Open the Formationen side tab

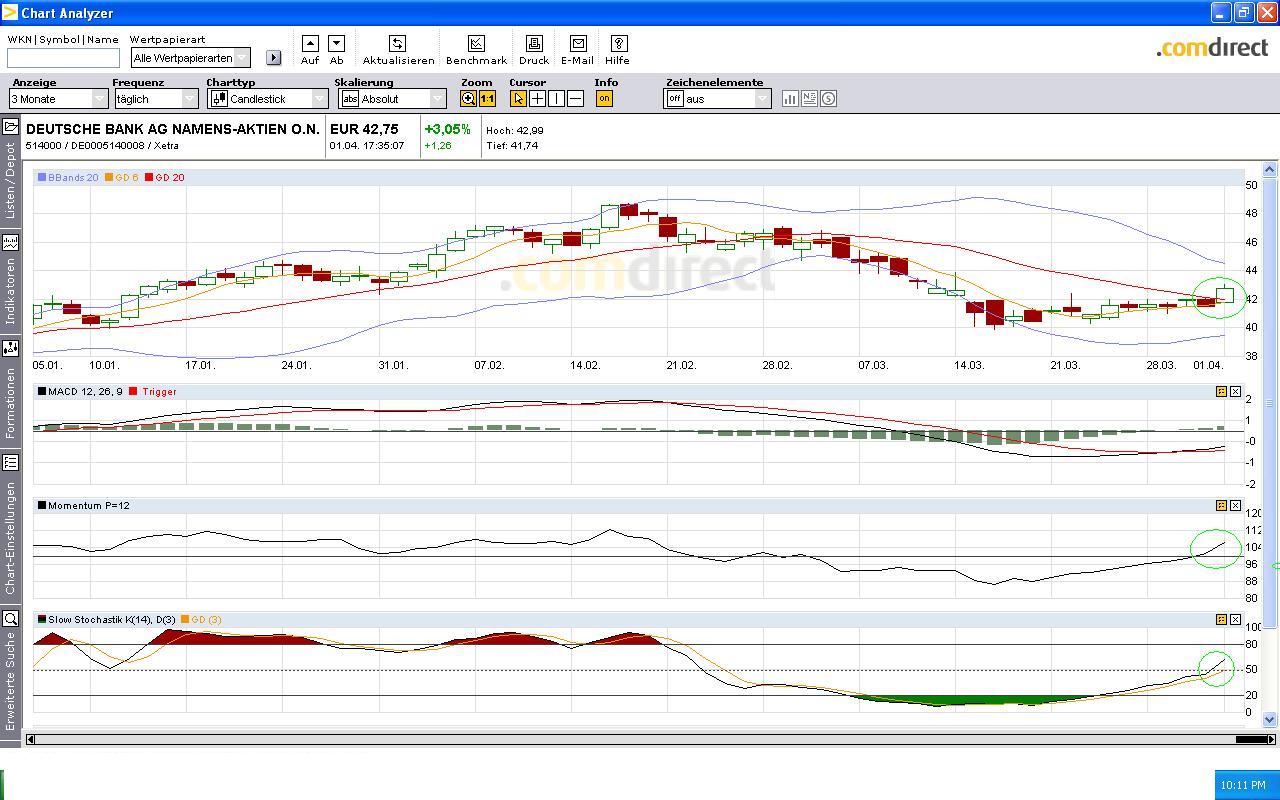[x=10, y=403]
